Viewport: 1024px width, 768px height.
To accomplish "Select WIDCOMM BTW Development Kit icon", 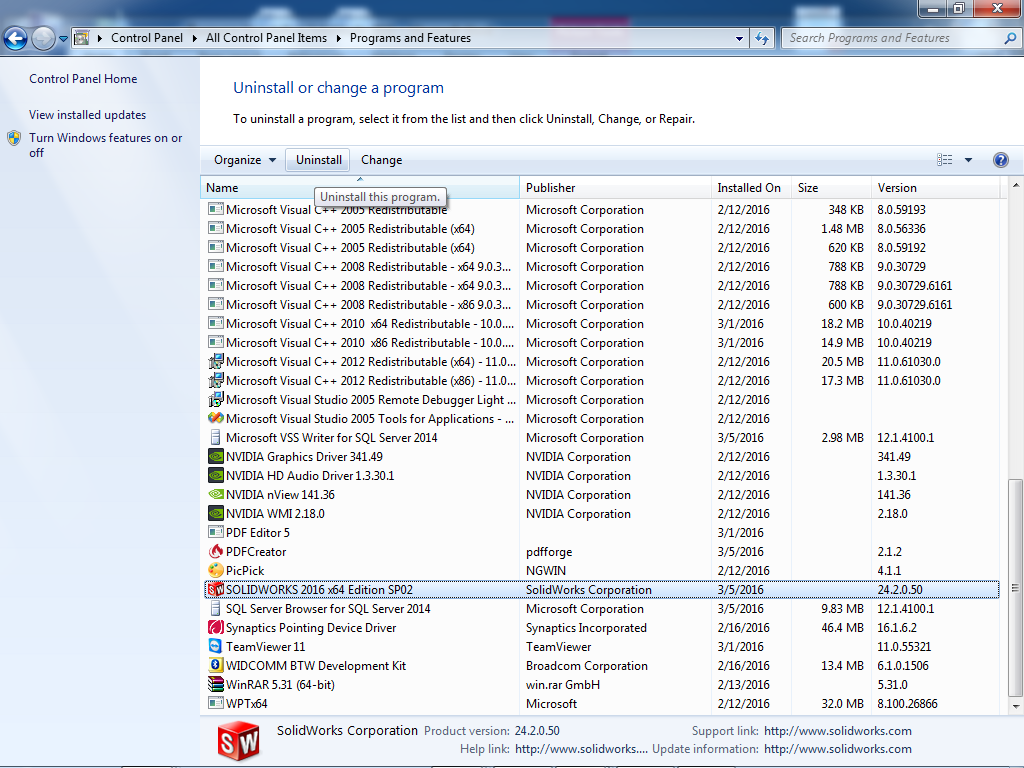I will click(216, 665).
